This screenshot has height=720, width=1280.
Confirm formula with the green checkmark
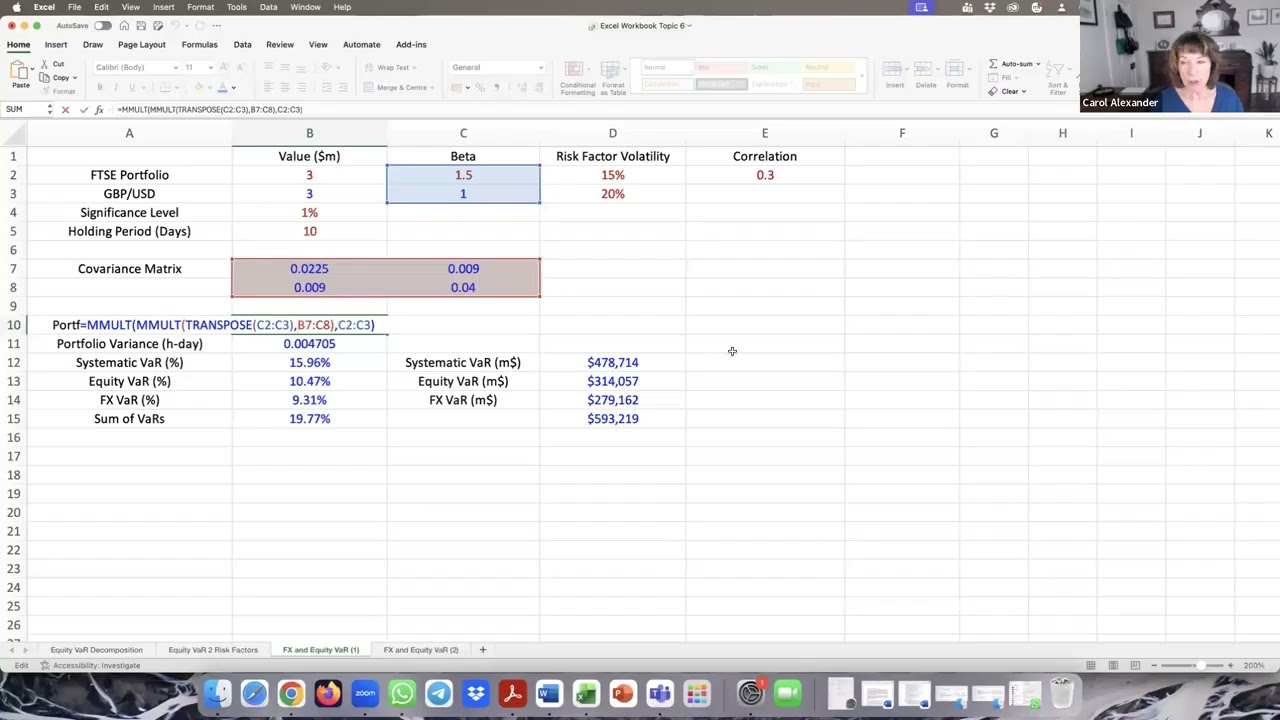(x=83, y=110)
